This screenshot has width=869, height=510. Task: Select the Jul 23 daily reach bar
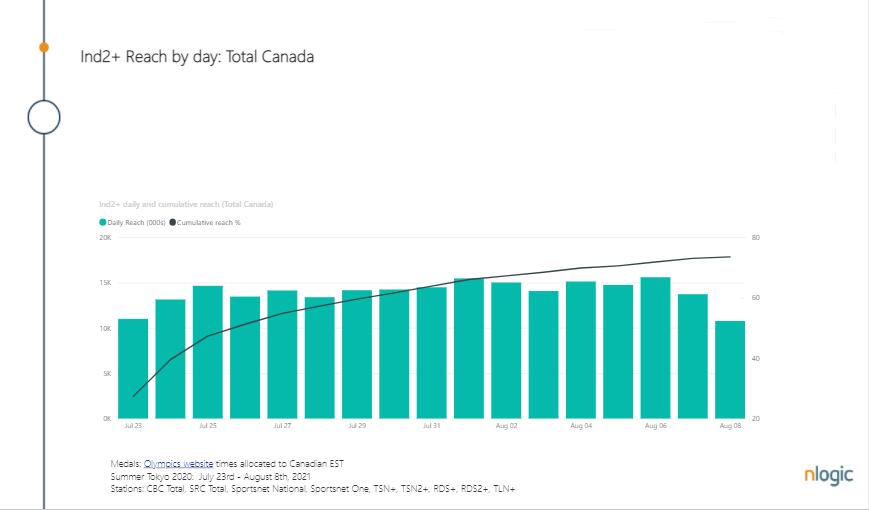coord(133,369)
